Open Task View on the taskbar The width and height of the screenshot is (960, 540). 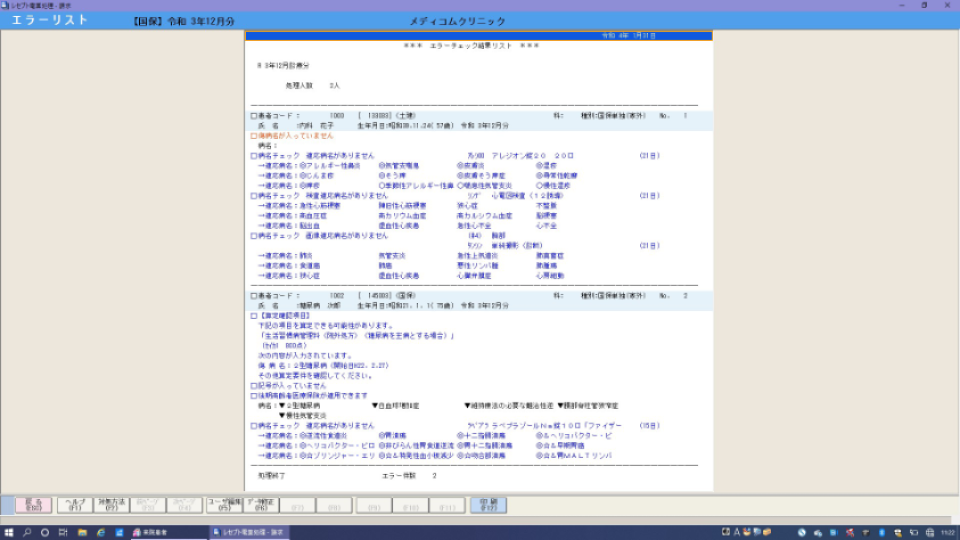click(x=63, y=532)
